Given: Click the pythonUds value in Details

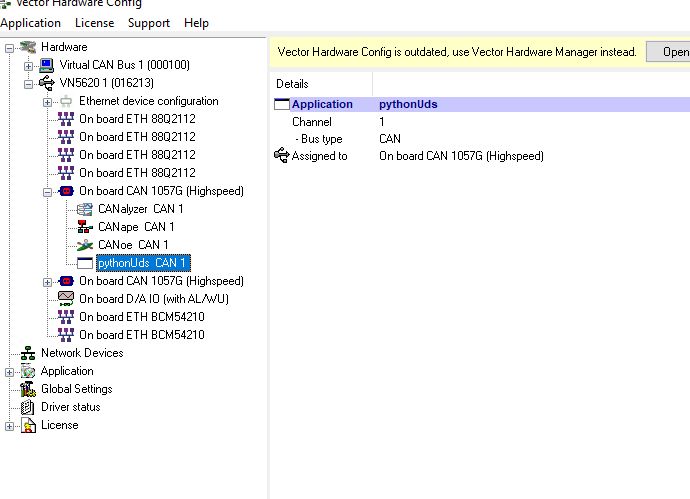Looking at the screenshot, I should pos(408,104).
